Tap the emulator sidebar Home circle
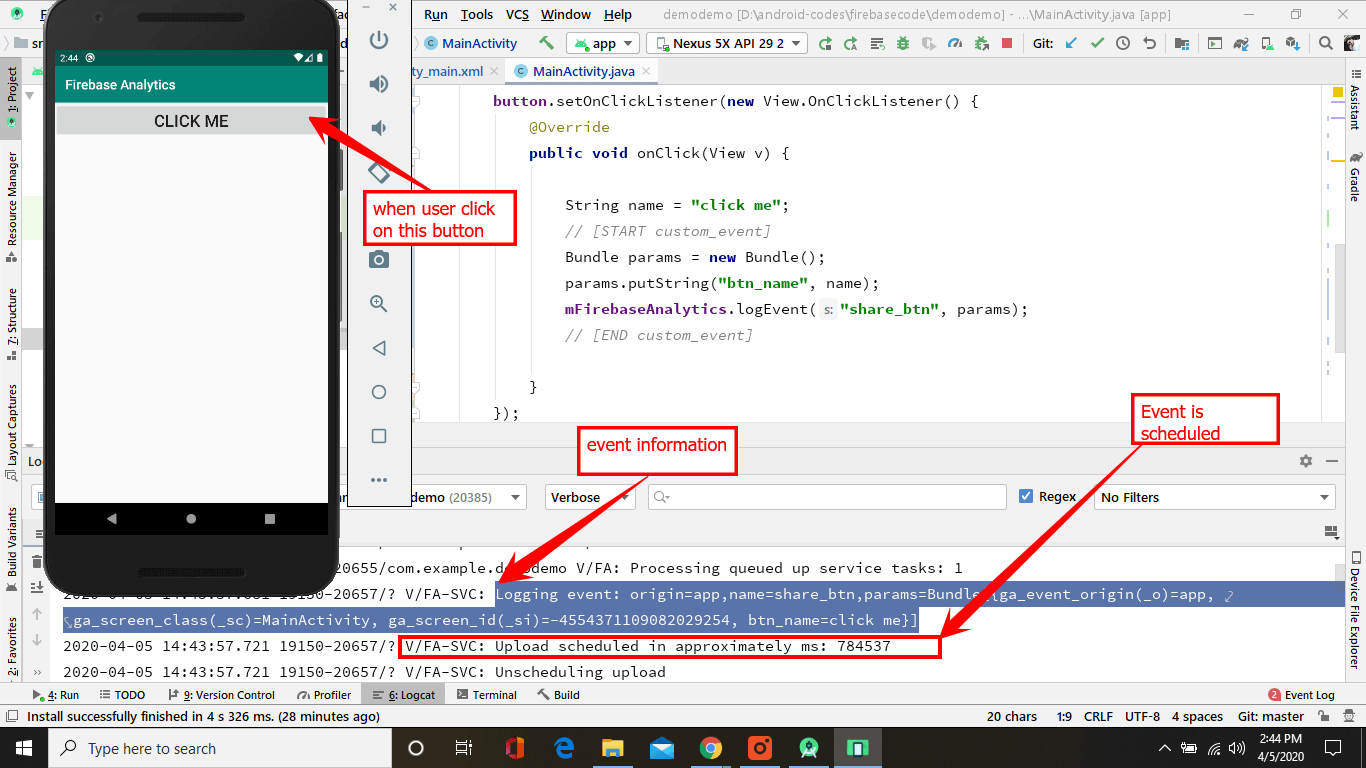 (379, 392)
